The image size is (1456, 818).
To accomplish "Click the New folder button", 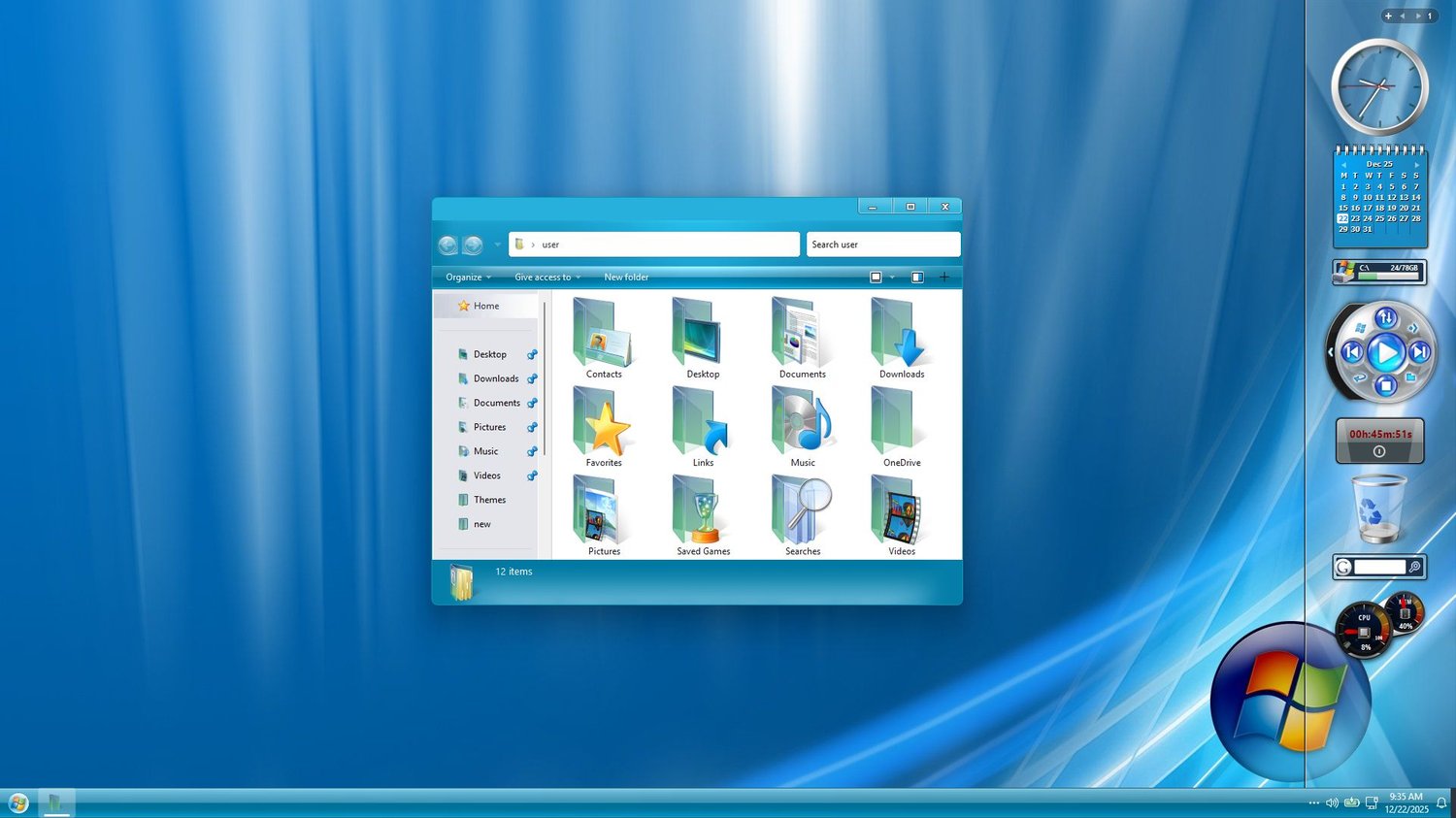I will click(x=626, y=278).
